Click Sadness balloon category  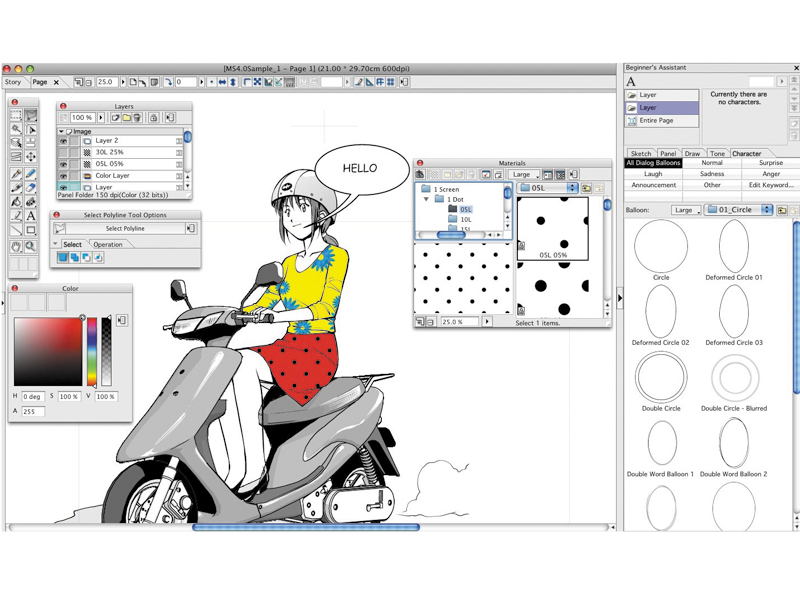point(712,174)
